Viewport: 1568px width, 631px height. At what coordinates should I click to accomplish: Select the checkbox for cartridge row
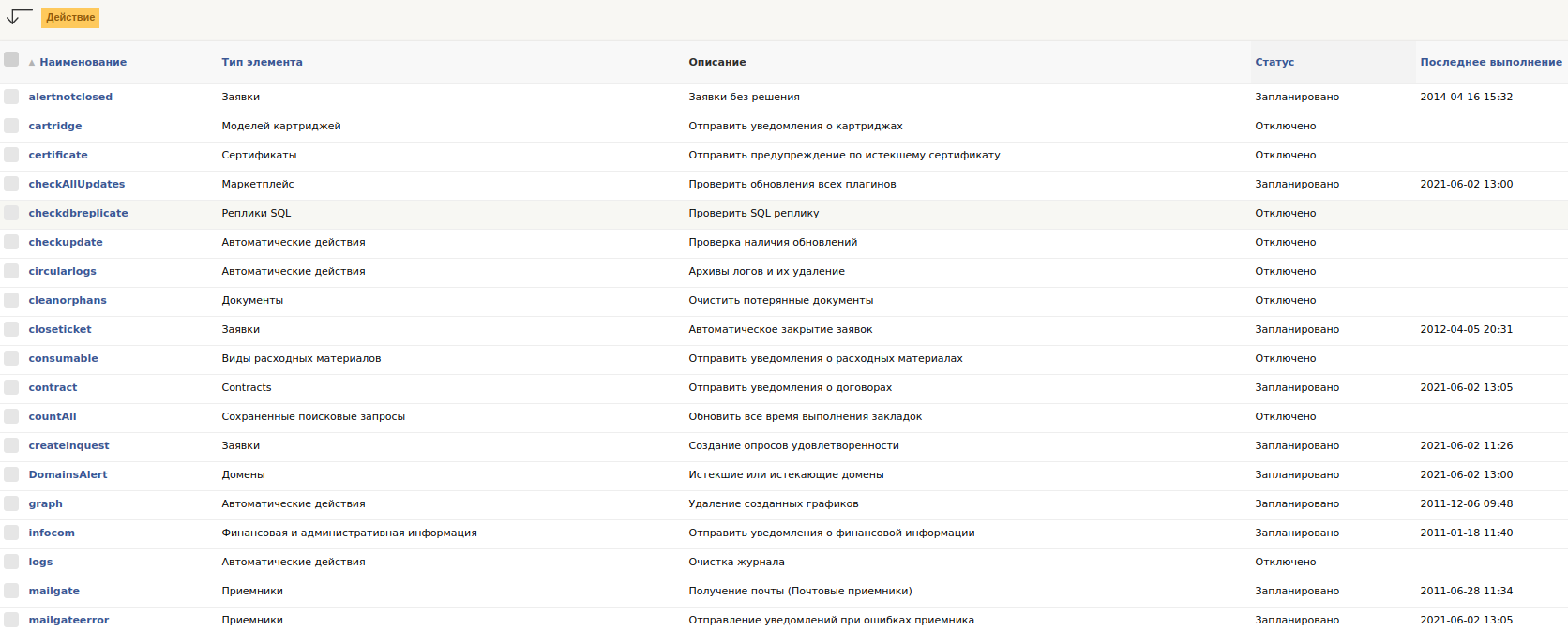(11, 126)
